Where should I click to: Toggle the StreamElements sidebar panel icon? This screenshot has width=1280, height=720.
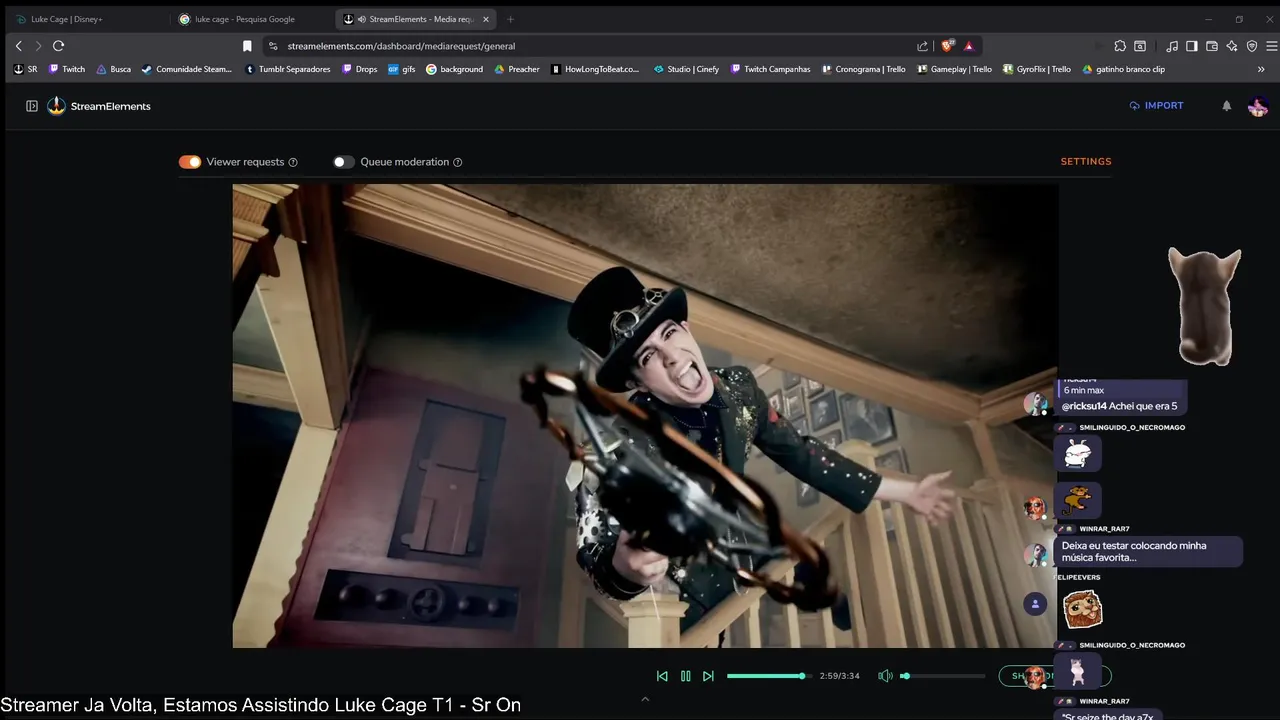[32, 106]
